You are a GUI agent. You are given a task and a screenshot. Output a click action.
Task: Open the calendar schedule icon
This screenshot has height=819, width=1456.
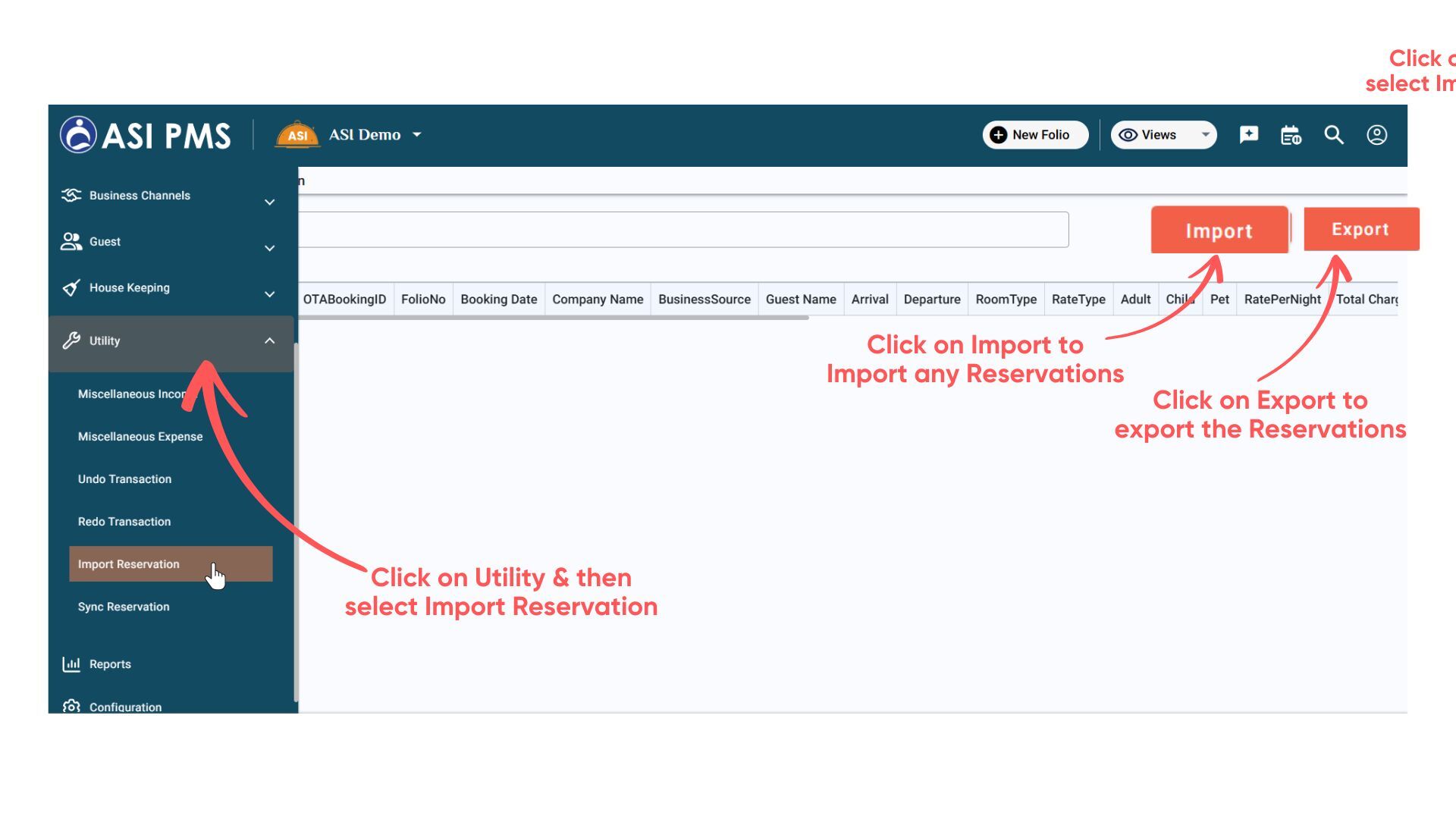[x=1291, y=135]
